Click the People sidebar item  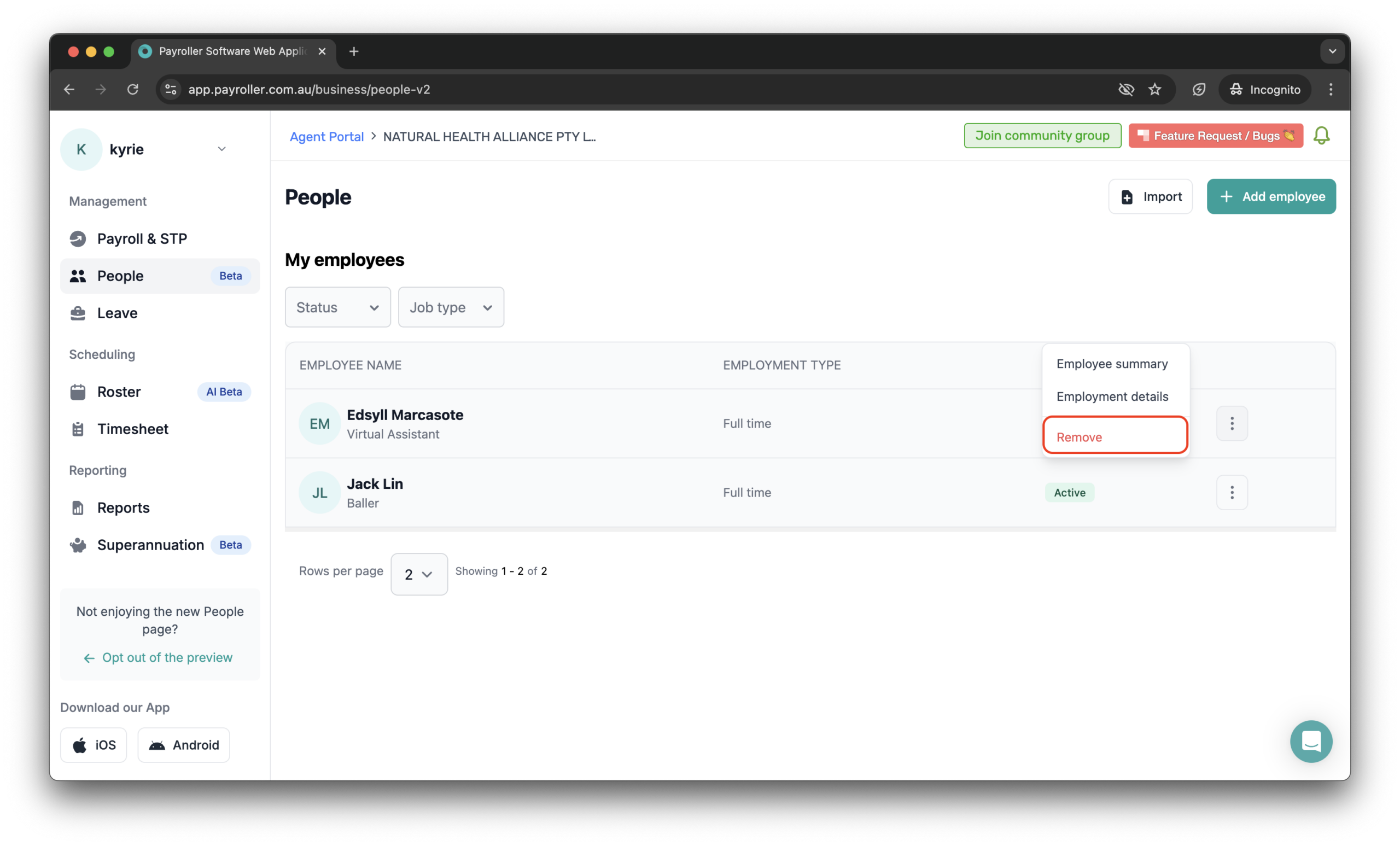coord(160,276)
